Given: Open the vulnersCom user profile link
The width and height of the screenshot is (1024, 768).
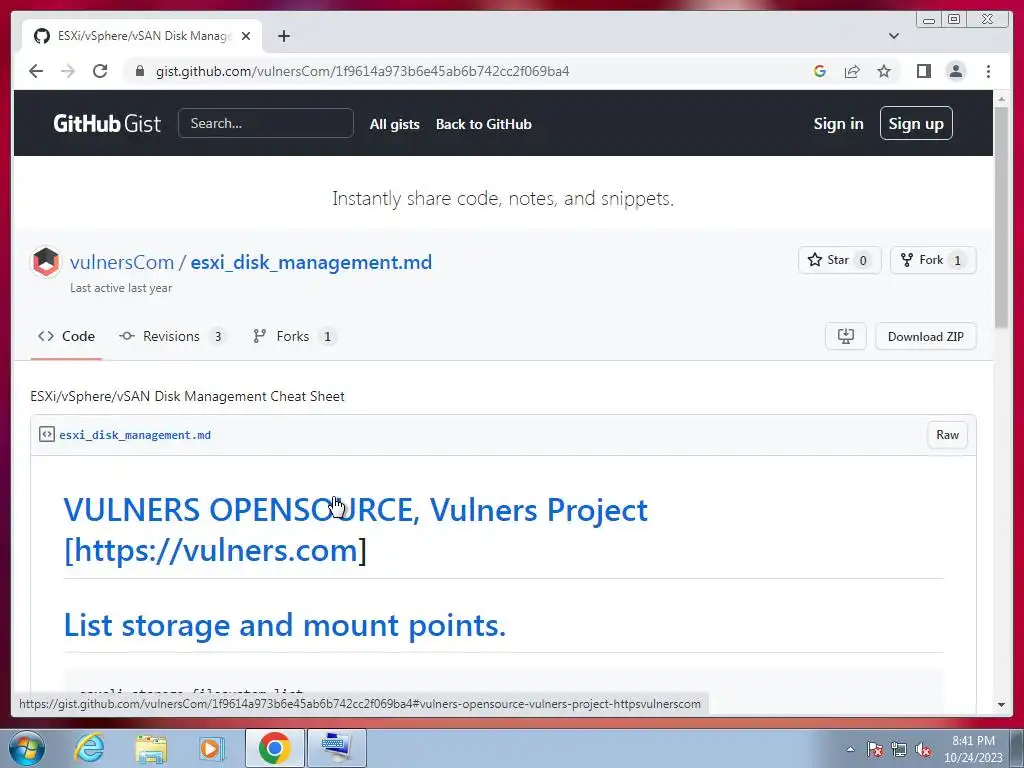Looking at the screenshot, I should 122,263.
